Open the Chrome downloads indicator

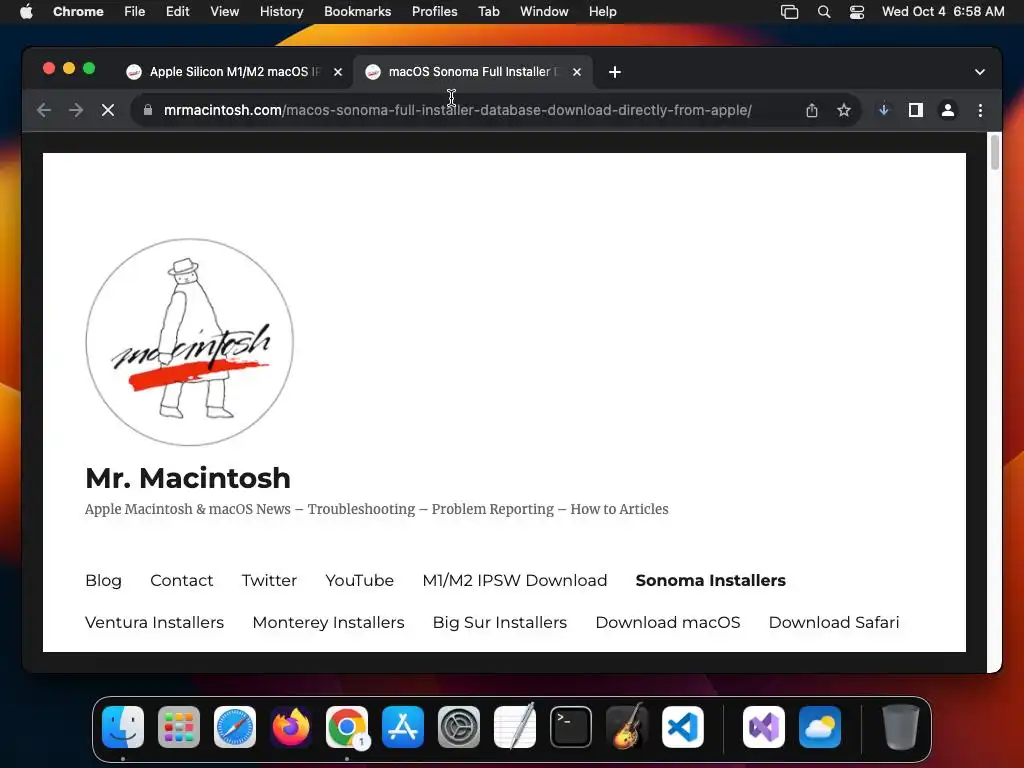point(884,110)
